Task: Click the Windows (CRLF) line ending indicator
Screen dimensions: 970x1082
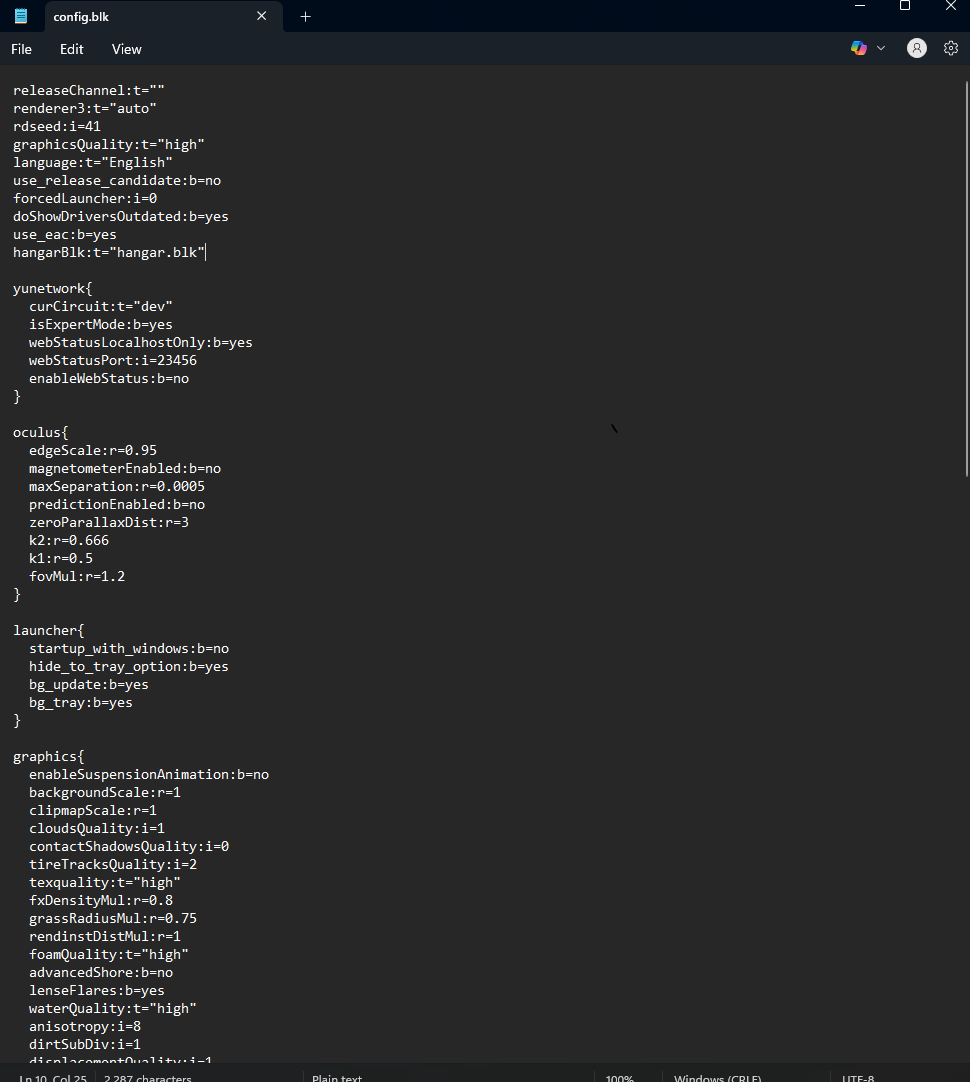Action: (x=717, y=1078)
